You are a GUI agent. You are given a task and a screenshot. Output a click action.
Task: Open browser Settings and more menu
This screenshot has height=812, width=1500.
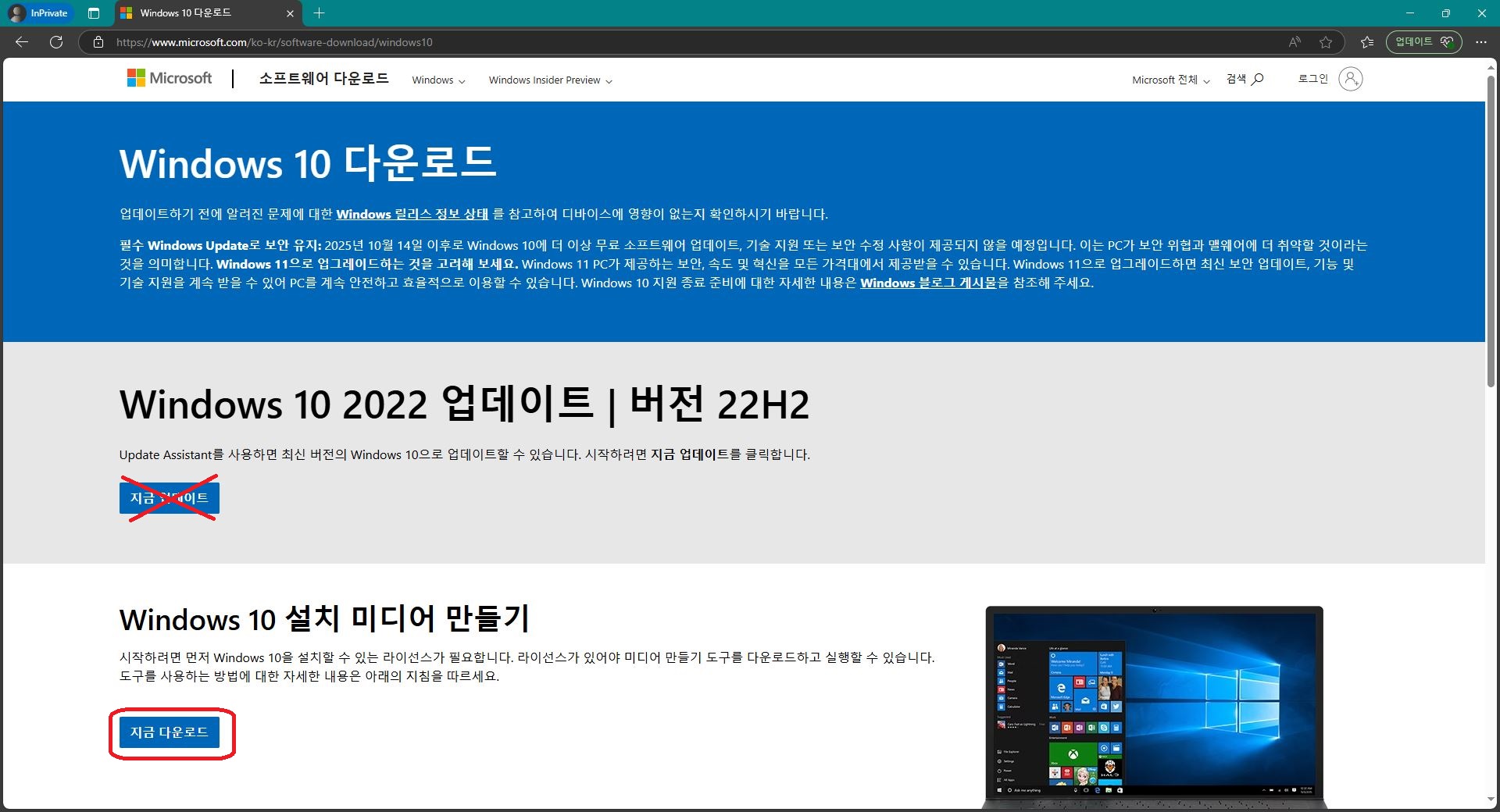pos(1480,42)
